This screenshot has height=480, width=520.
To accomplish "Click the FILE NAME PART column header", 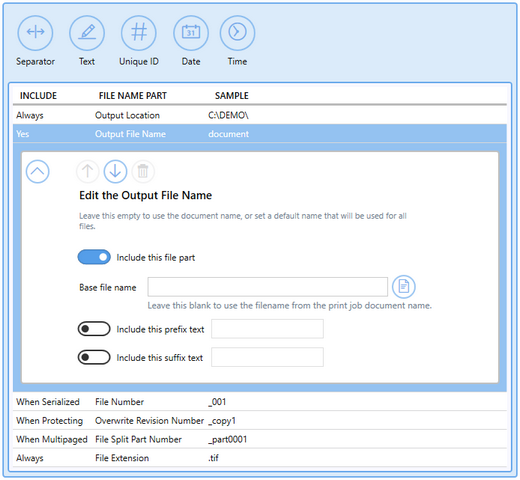I will click(133, 96).
